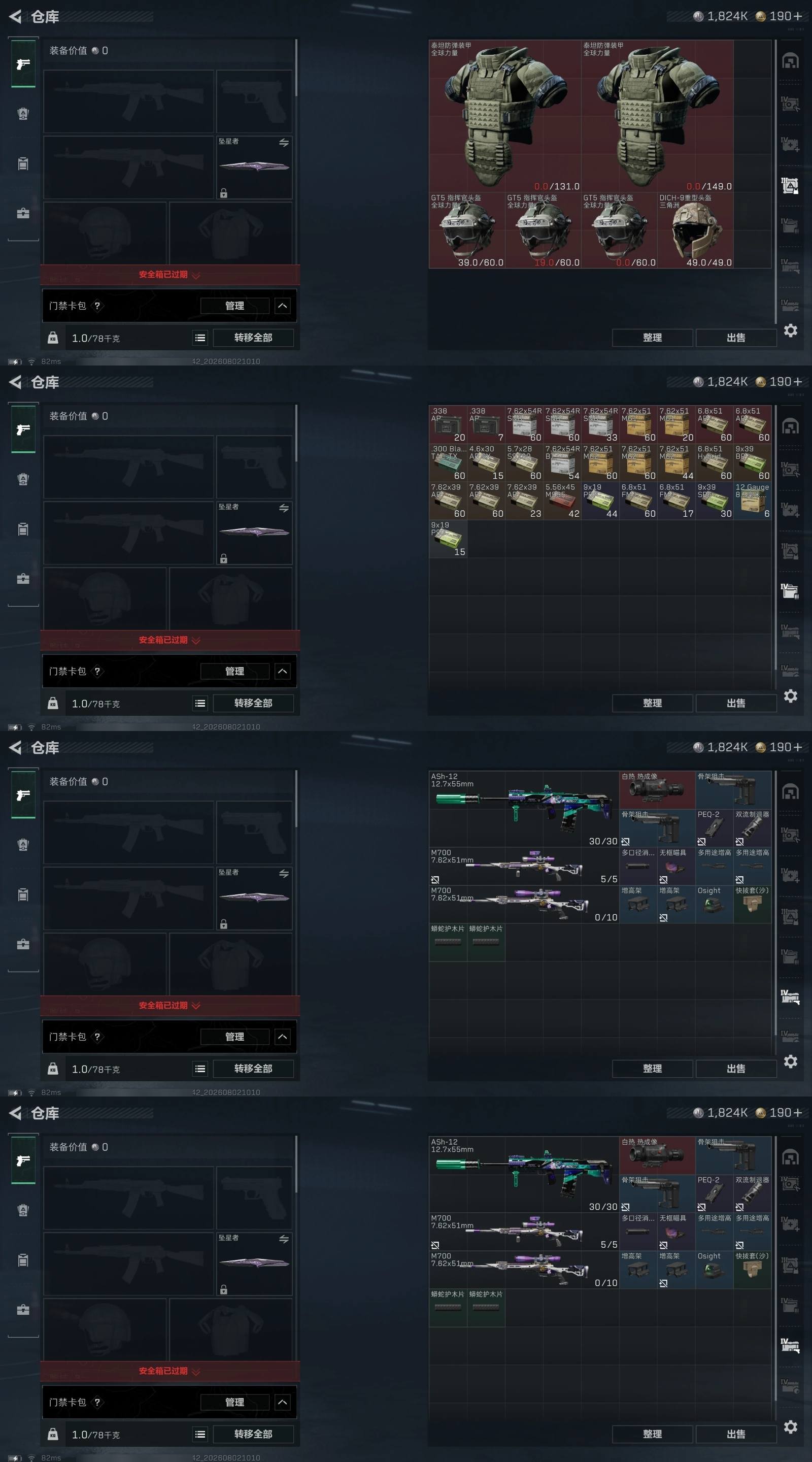Viewport: 812px width, 1462px height.
Task: Open the settings gear on the armor screen
Action: tap(791, 330)
